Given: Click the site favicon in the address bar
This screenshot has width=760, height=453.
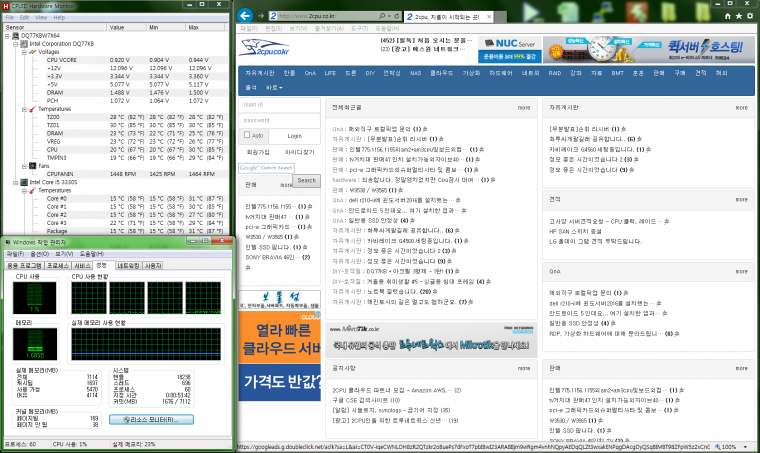Looking at the screenshot, I should 273,16.
